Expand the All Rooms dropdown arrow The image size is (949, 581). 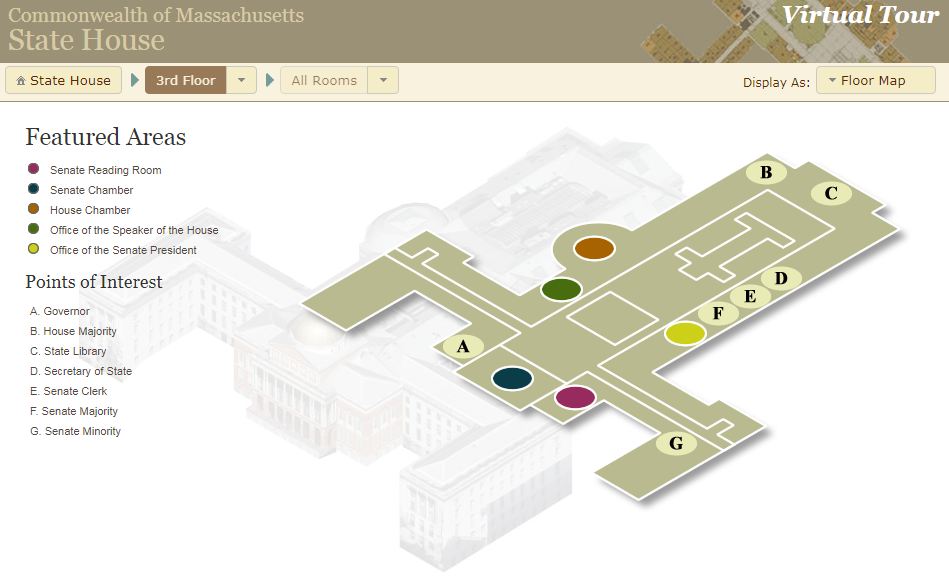point(383,80)
